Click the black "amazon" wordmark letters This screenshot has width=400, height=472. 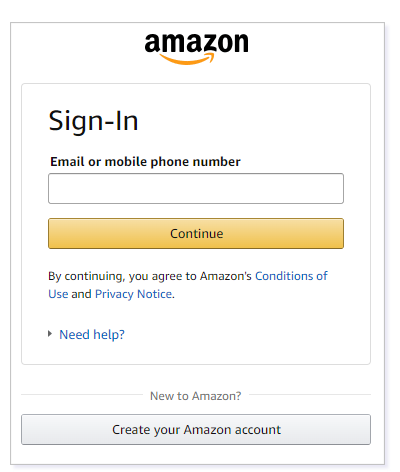(196, 43)
